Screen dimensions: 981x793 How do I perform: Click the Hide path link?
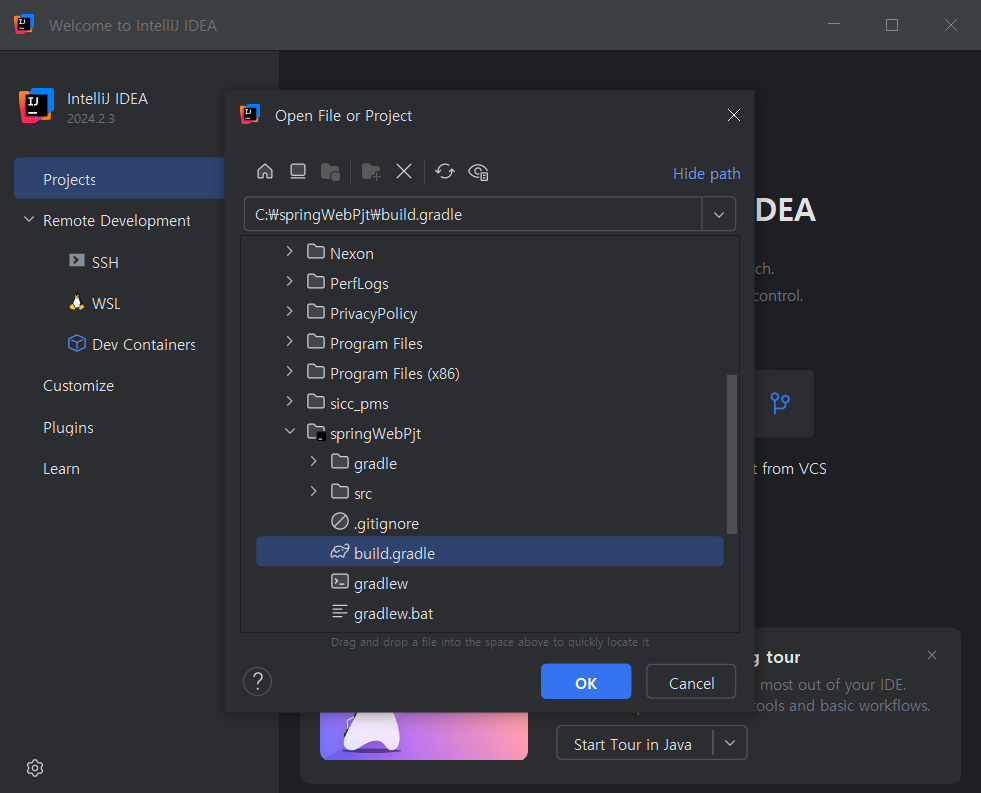(x=706, y=173)
